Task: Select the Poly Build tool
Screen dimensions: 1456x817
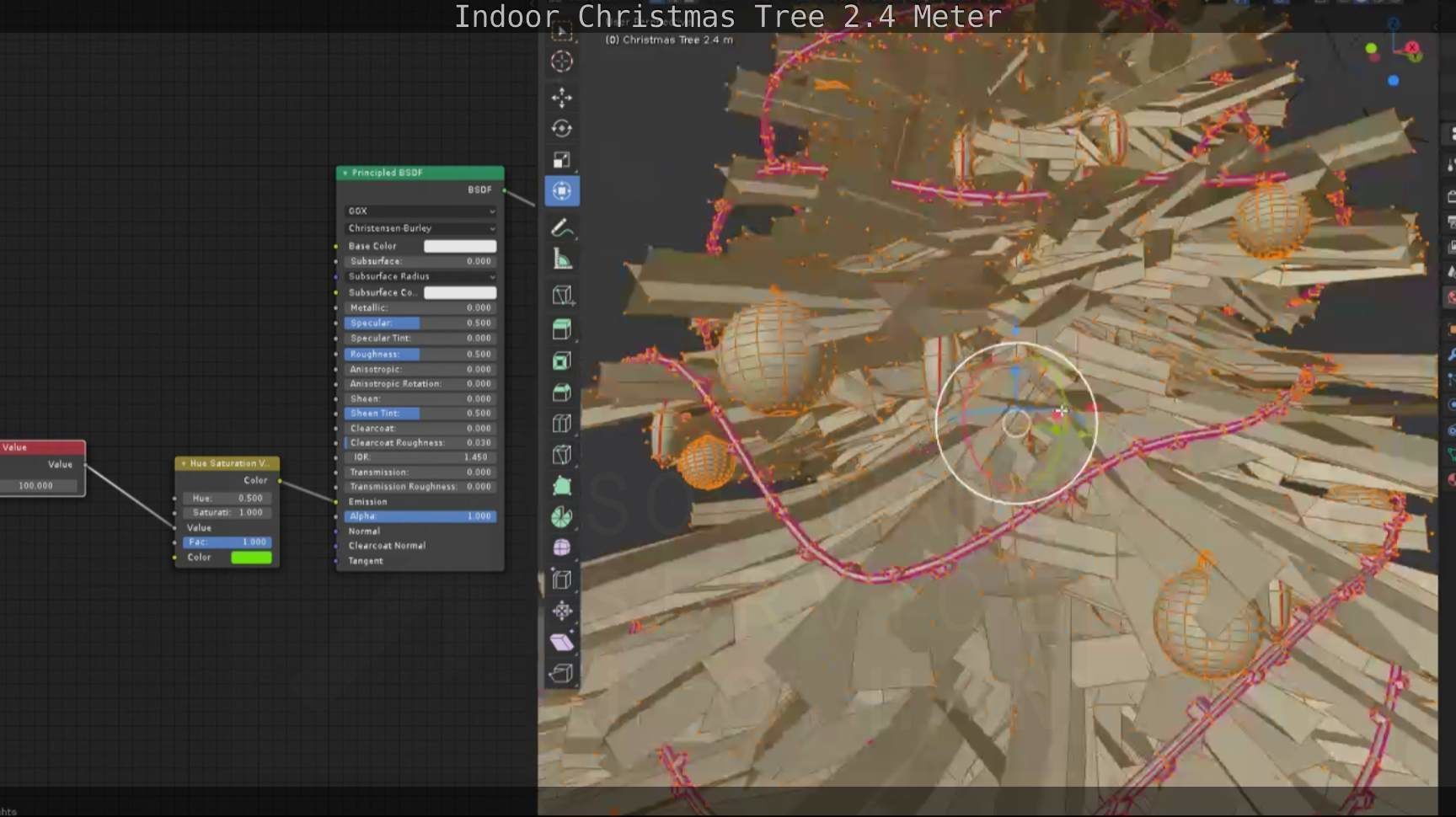Action: tap(562, 486)
